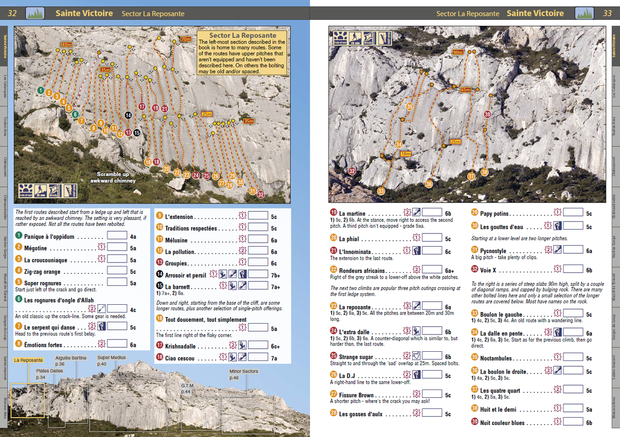Click the 7b+ grade of Arrosoir et persil

point(276,276)
